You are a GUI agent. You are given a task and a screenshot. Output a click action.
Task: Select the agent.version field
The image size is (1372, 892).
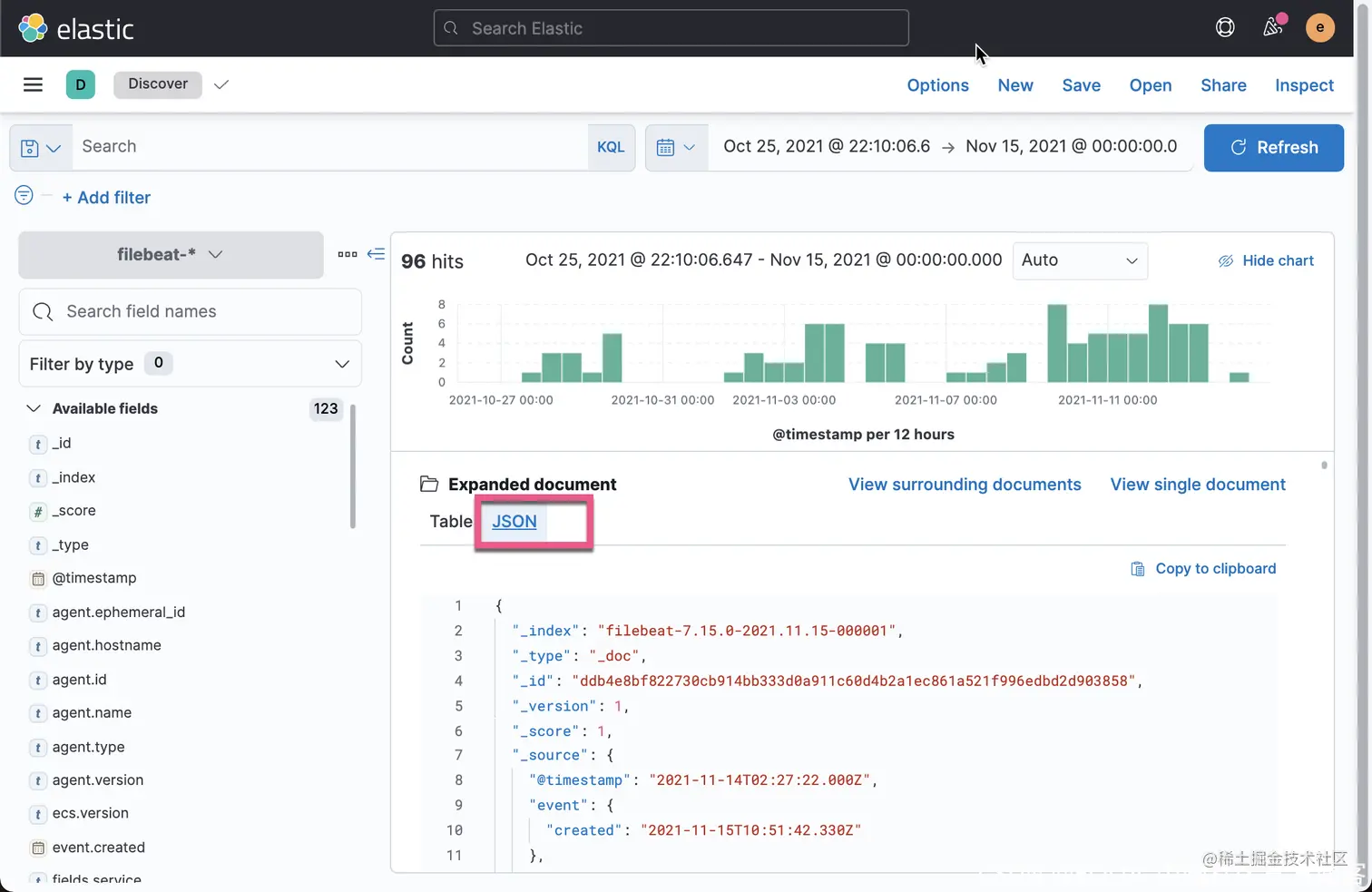click(97, 780)
